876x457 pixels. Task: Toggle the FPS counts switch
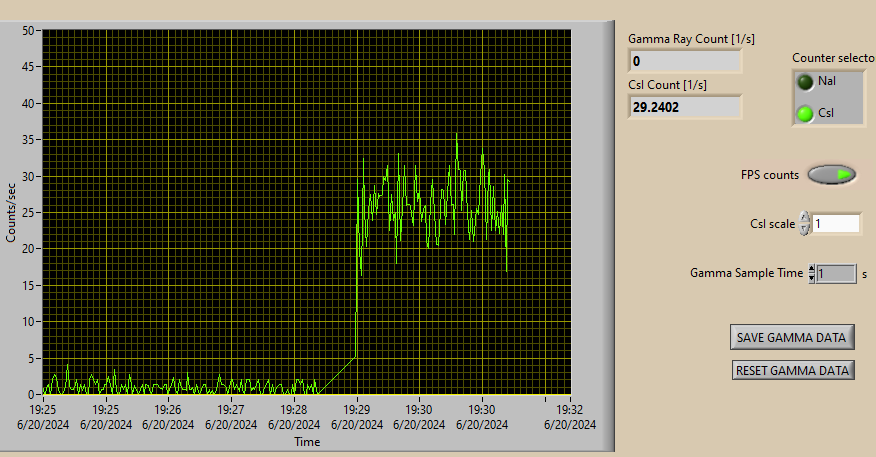[832, 175]
